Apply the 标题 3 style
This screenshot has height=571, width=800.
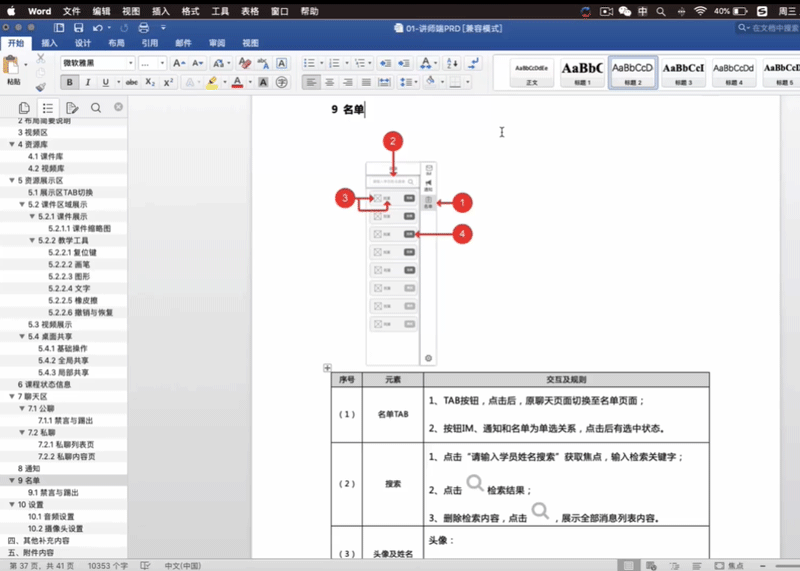click(x=683, y=72)
